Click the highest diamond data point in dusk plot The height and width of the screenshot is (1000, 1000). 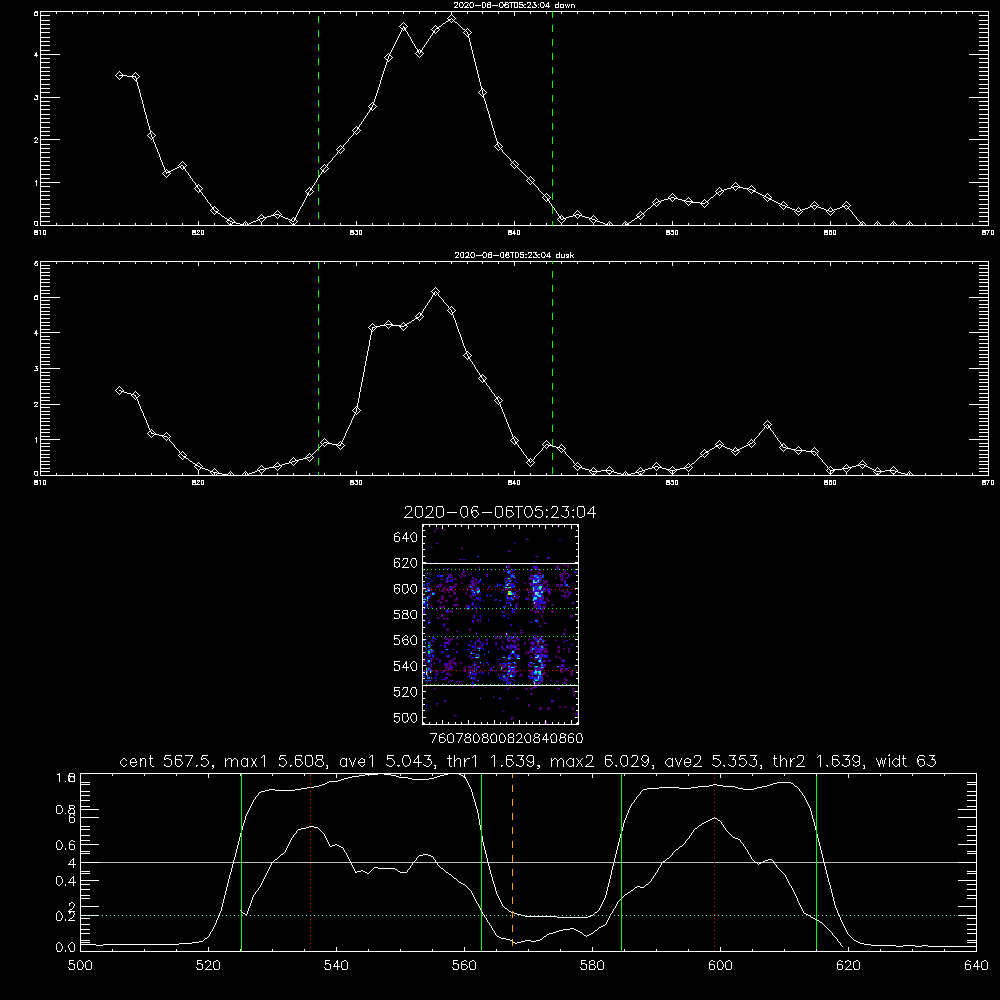(436, 291)
